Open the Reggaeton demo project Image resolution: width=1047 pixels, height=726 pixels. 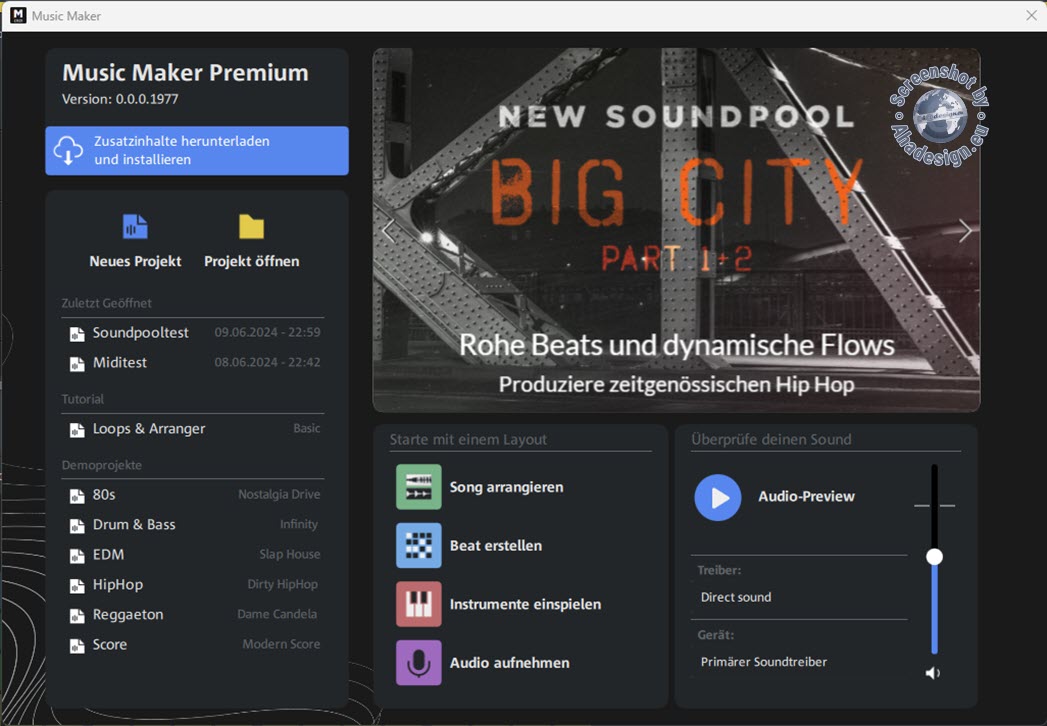tap(195, 615)
